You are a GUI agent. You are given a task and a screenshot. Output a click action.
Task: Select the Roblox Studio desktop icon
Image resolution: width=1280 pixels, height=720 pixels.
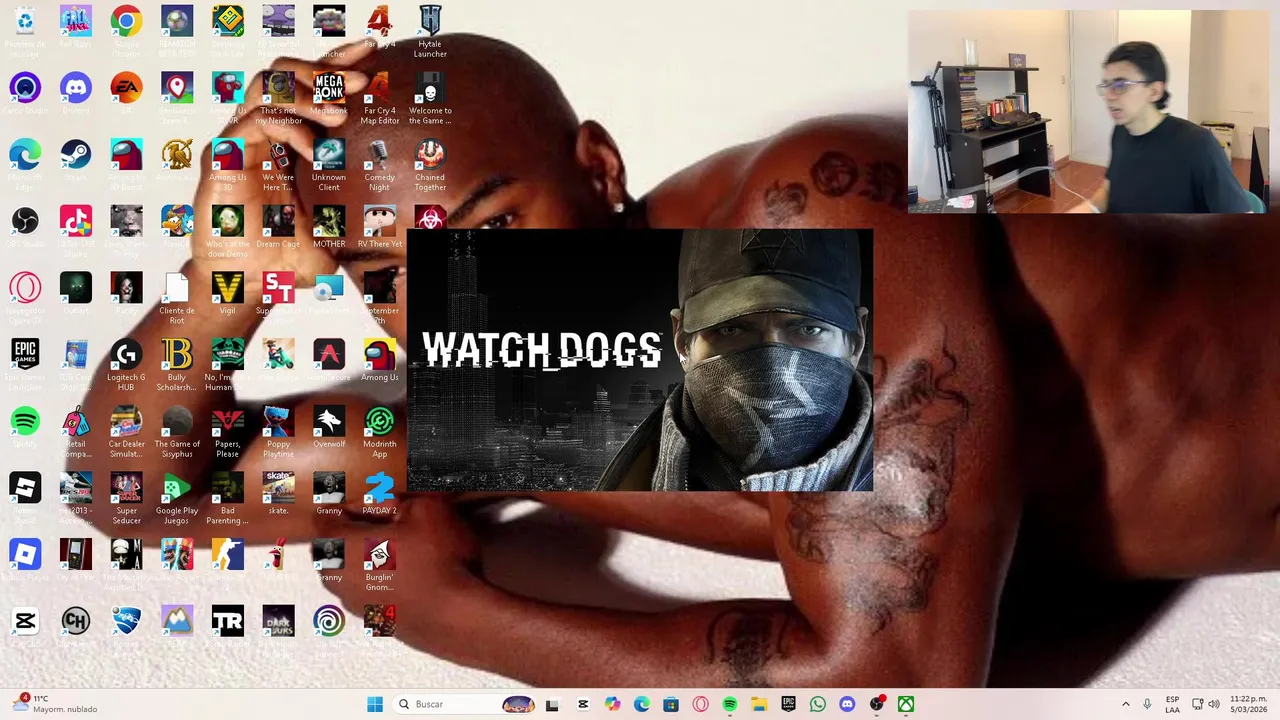(25, 488)
